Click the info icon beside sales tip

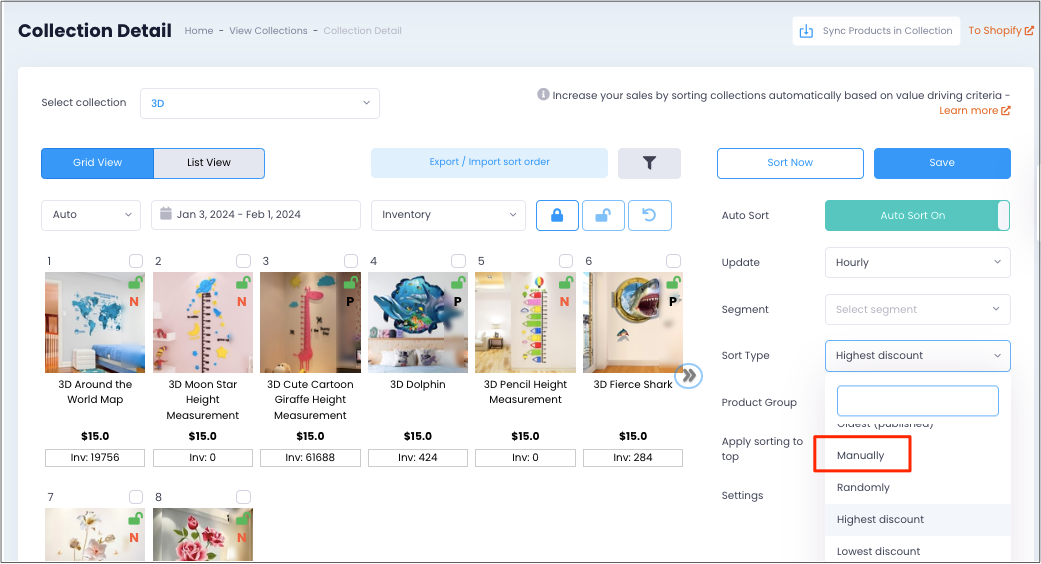point(543,94)
